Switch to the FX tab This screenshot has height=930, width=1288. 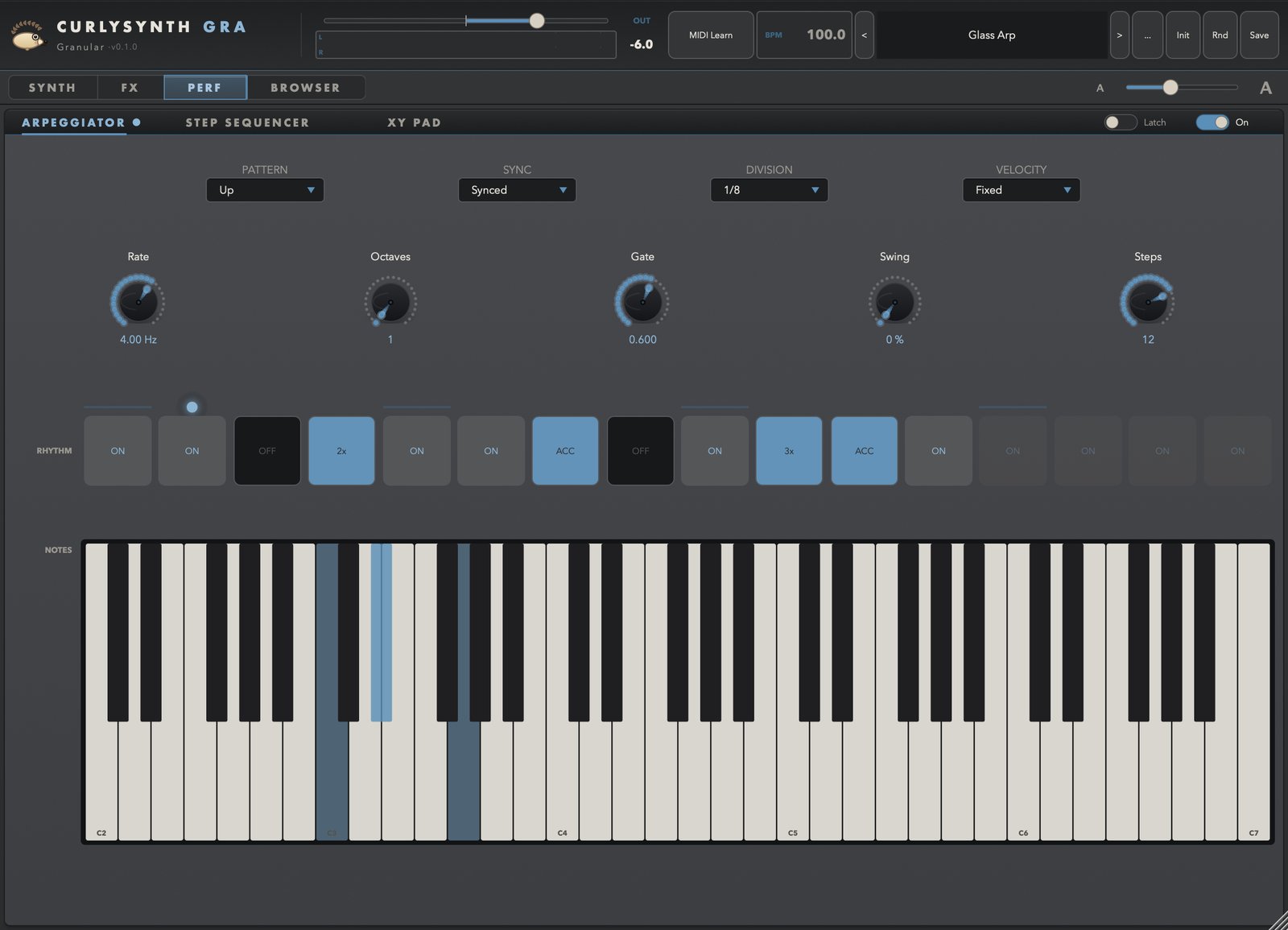click(x=130, y=88)
